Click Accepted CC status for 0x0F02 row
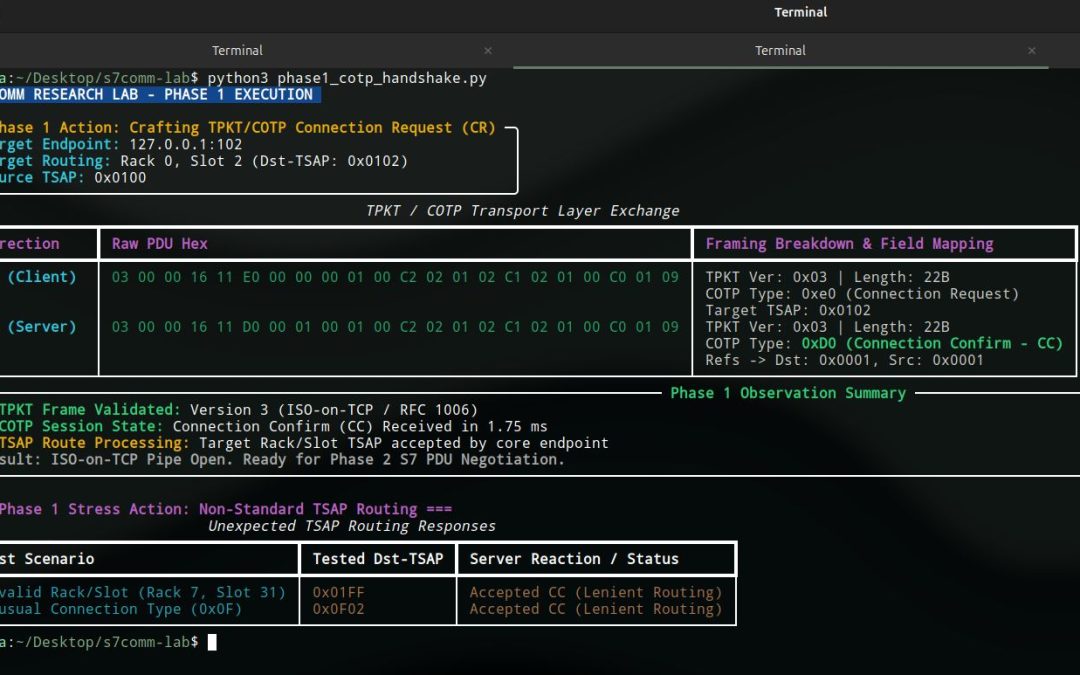The height and width of the screenshot is (675, 1080). pyautogui.click(x=596, y=609)
